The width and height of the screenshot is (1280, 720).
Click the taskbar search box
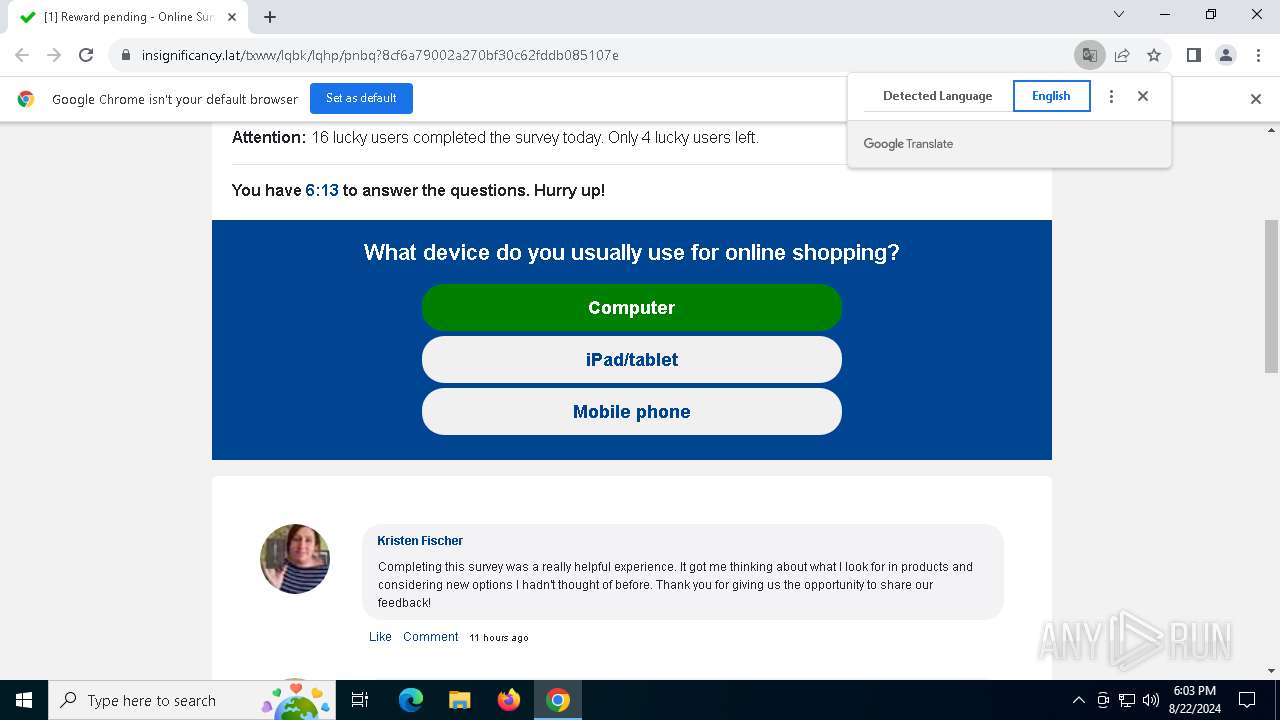(x=194, y=700)
